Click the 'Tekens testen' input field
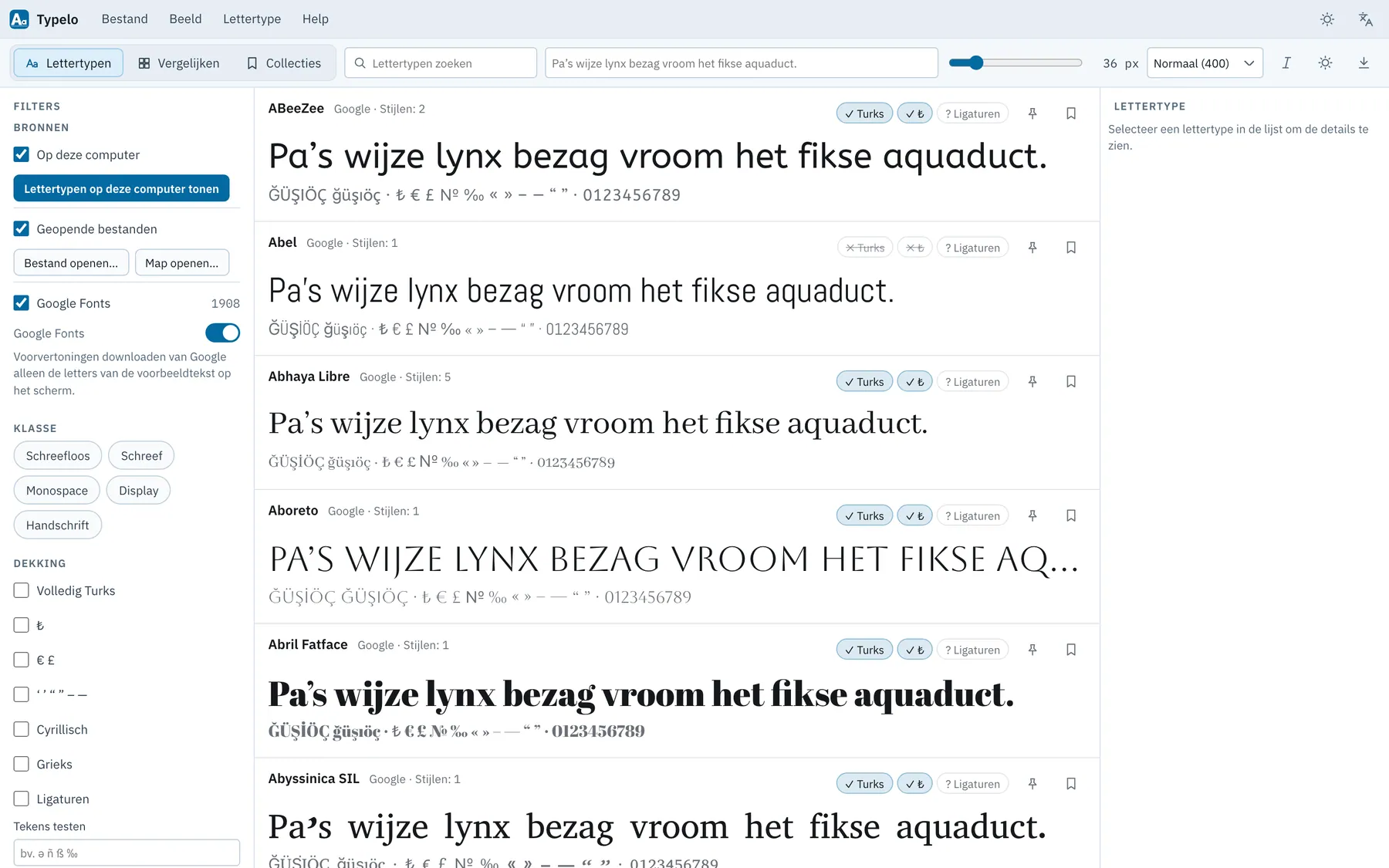Image resolution: width=1389 pixels, height=868 pixels. coord(127,853)
